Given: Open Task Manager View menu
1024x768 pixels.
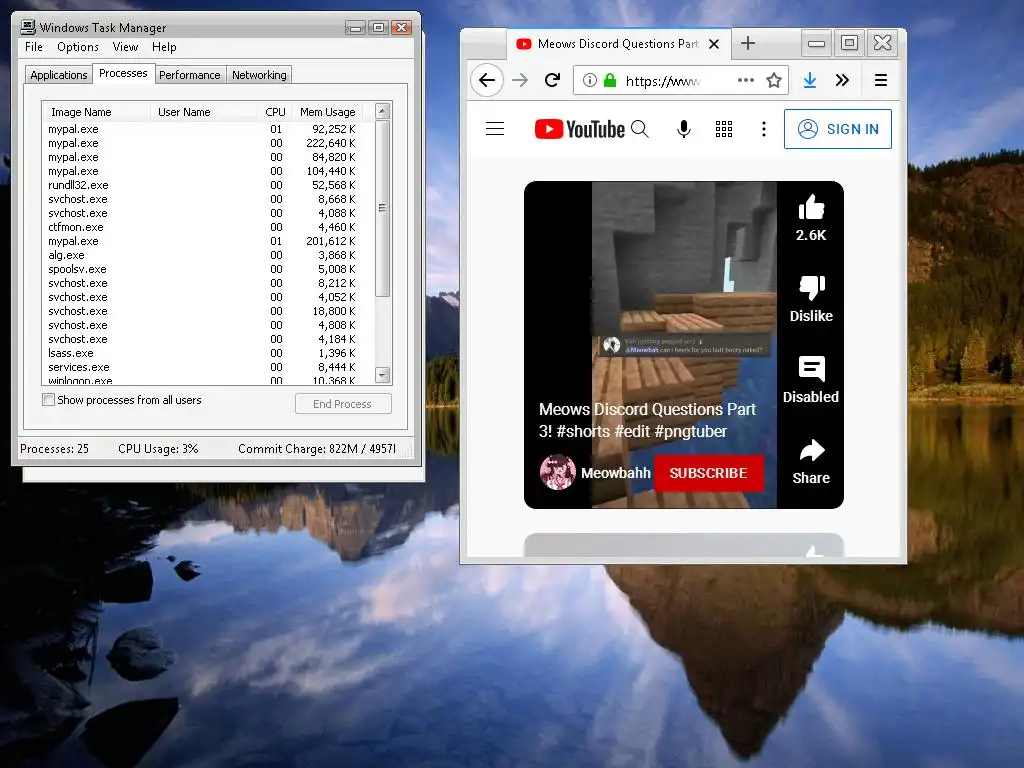Looking at the screenshot, I should (125, 47).
